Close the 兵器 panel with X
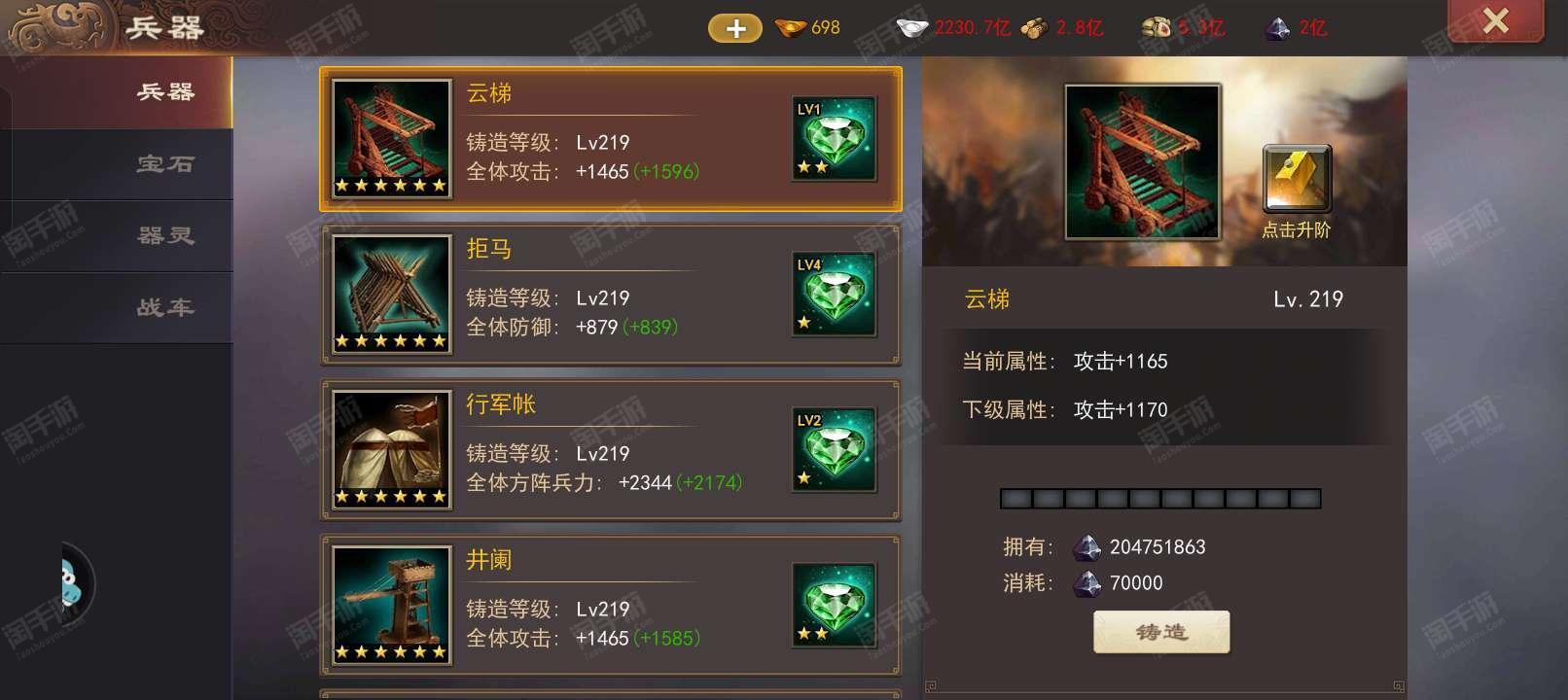The image size is (1568, 700). [1495, 20]
